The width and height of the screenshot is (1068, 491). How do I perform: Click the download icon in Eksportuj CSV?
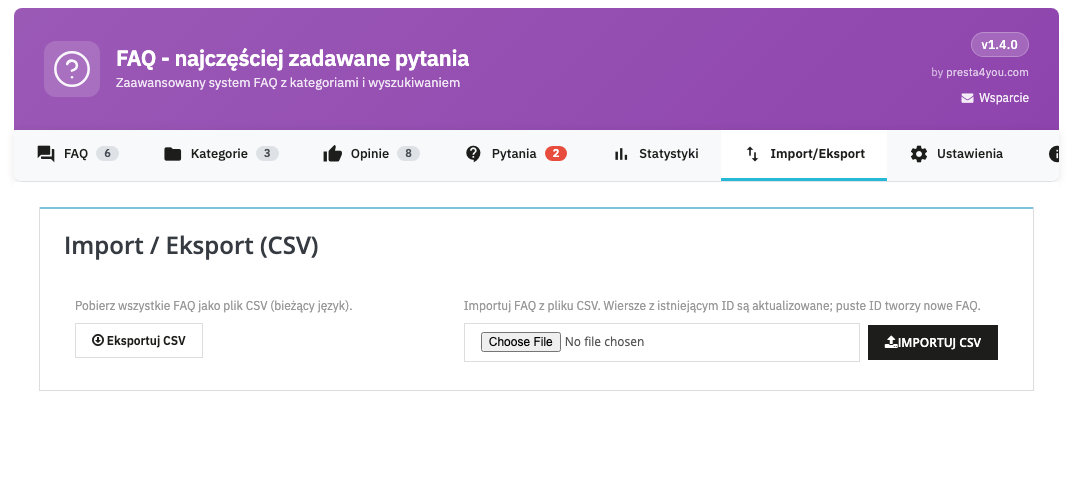pyautogui.click(x=97, y=340)
